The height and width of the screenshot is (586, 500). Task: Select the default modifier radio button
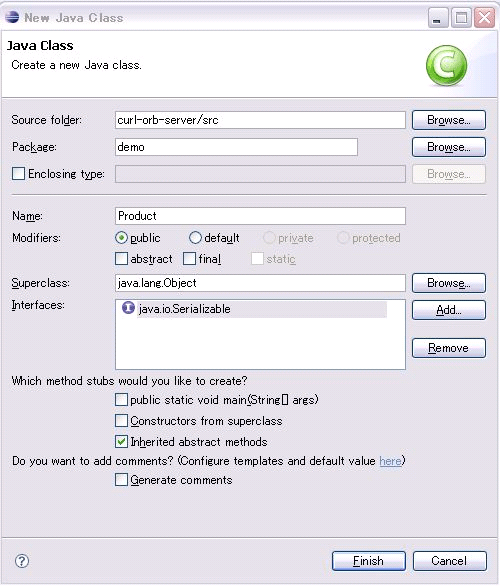pyautogui.click(x=195, y=238)
